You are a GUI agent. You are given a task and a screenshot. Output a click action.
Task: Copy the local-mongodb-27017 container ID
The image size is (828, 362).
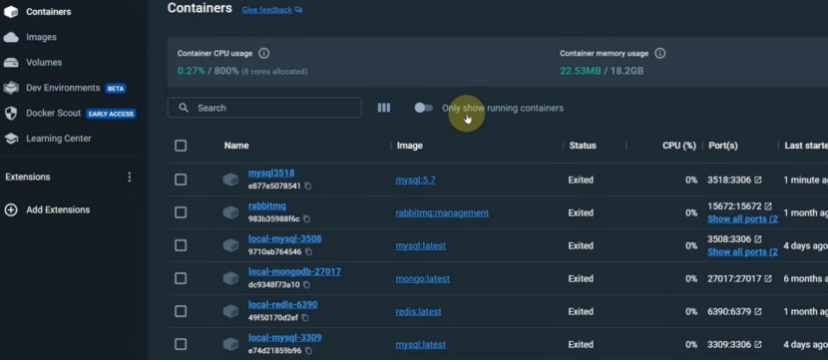click(x=306, y=285)
